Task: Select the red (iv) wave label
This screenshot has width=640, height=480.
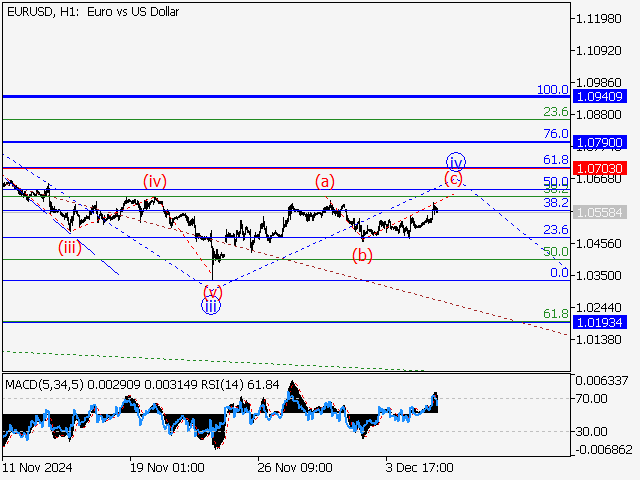Action: tap(154, 181)
